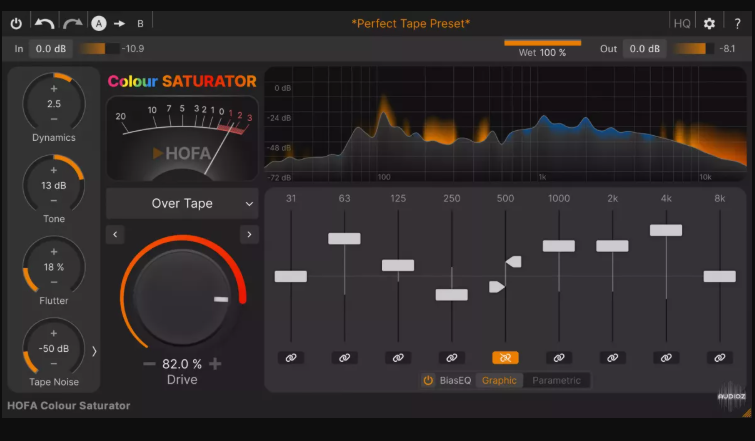
Task: Decrease Flutter with its minus sign
Action: tap(54, 282)
